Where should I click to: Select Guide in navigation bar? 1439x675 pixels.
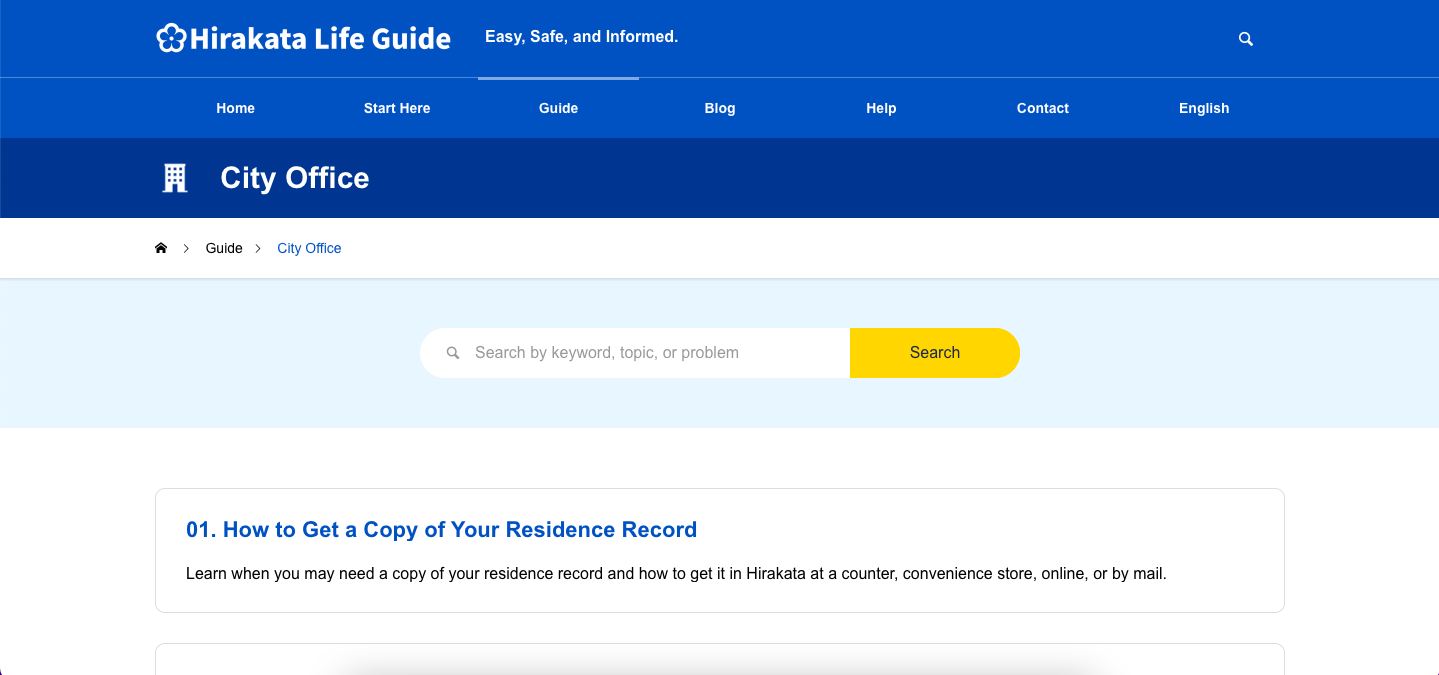[x=558, y=108]
